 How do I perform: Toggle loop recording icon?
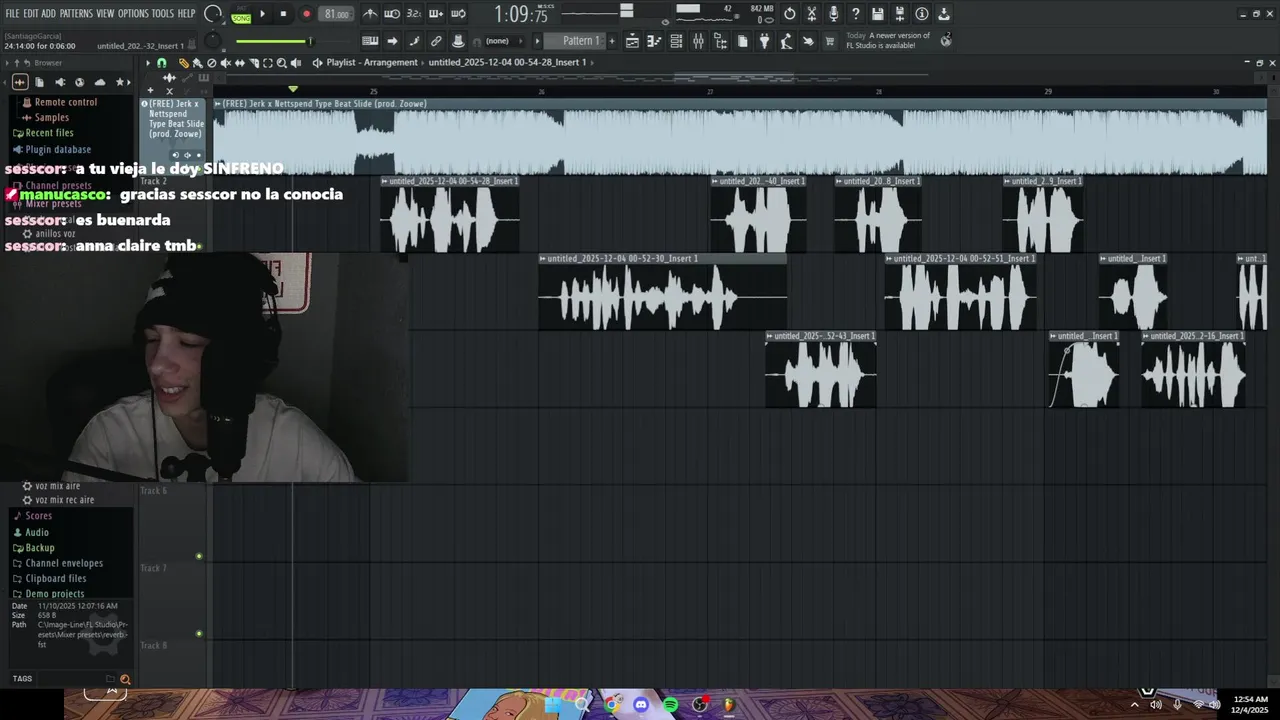[x=458, y=14]
